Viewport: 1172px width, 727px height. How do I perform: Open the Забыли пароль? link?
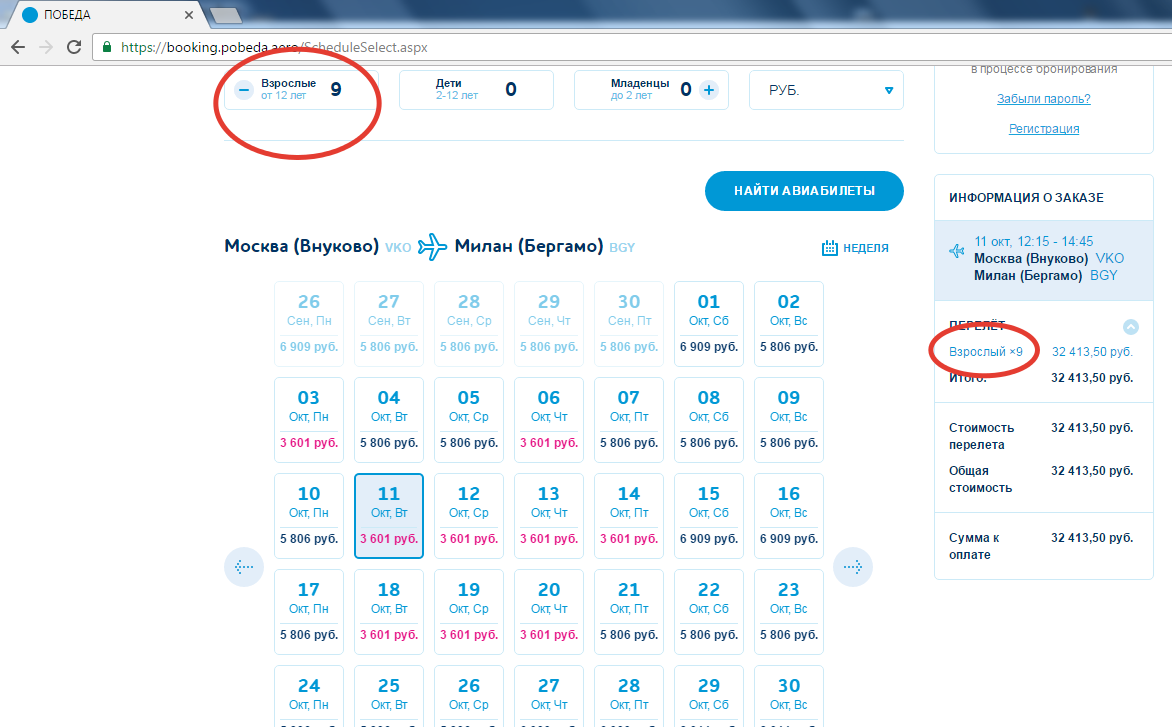(x=1043, y=99)
